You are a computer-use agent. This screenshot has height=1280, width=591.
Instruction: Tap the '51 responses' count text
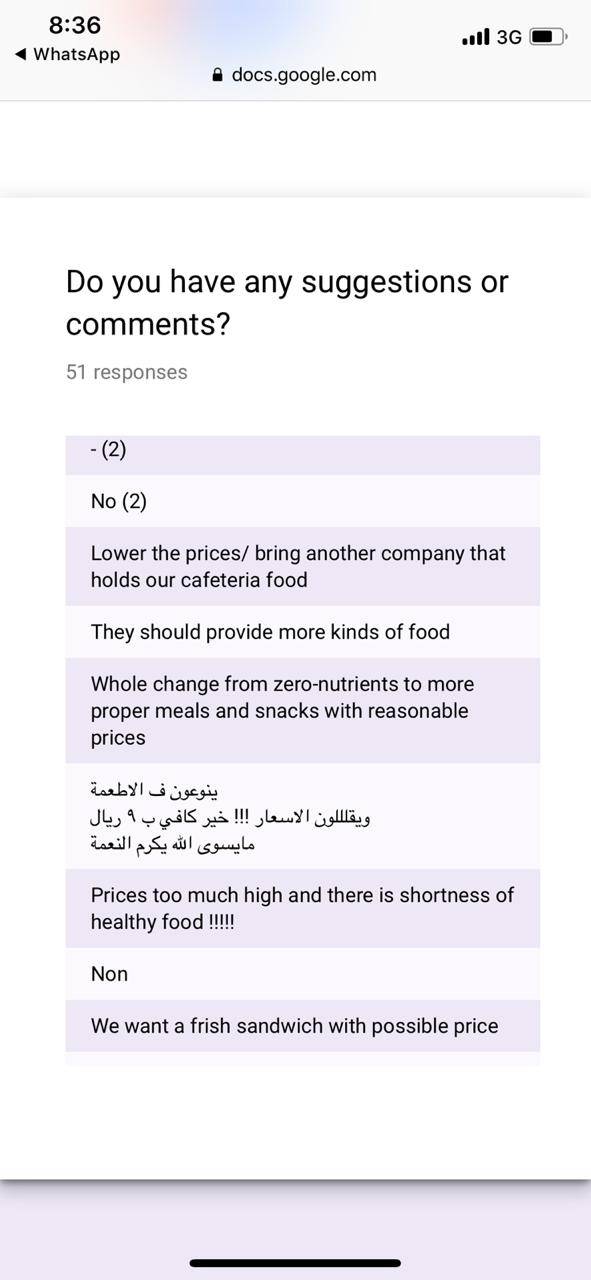tap(127, 372)
